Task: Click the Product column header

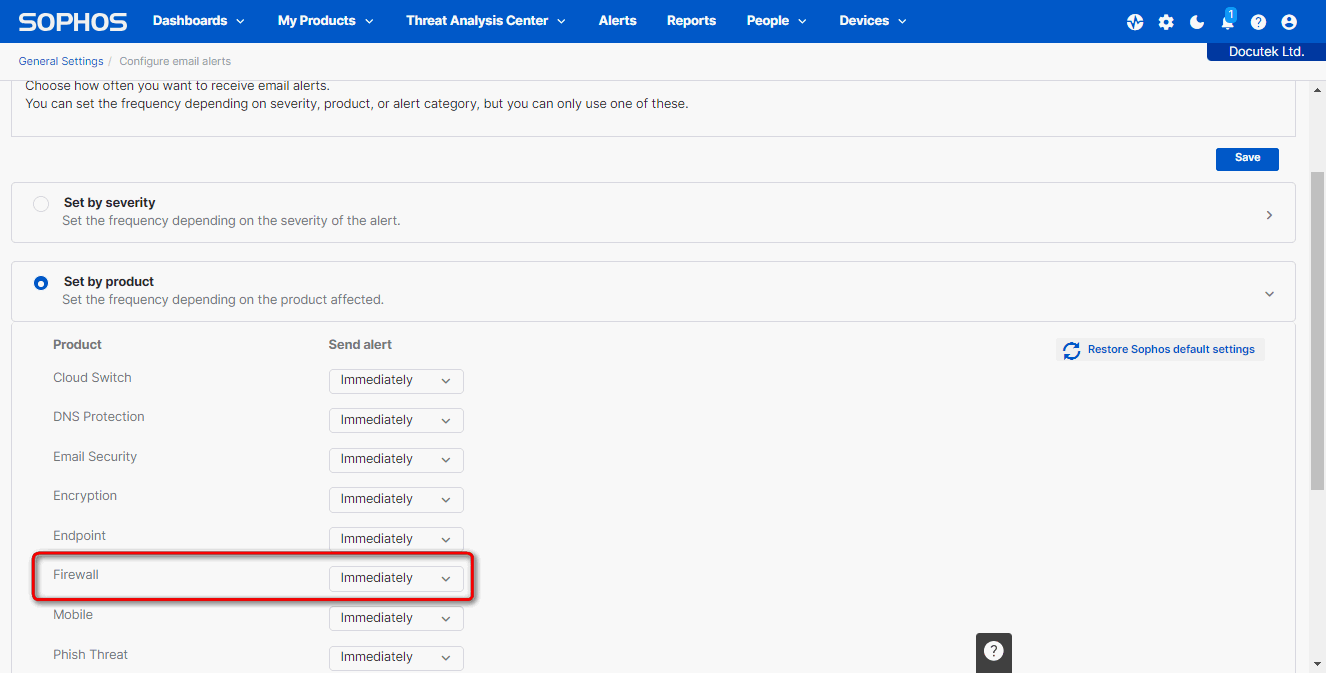Action: pyautogui.click(x=77, y=345)
